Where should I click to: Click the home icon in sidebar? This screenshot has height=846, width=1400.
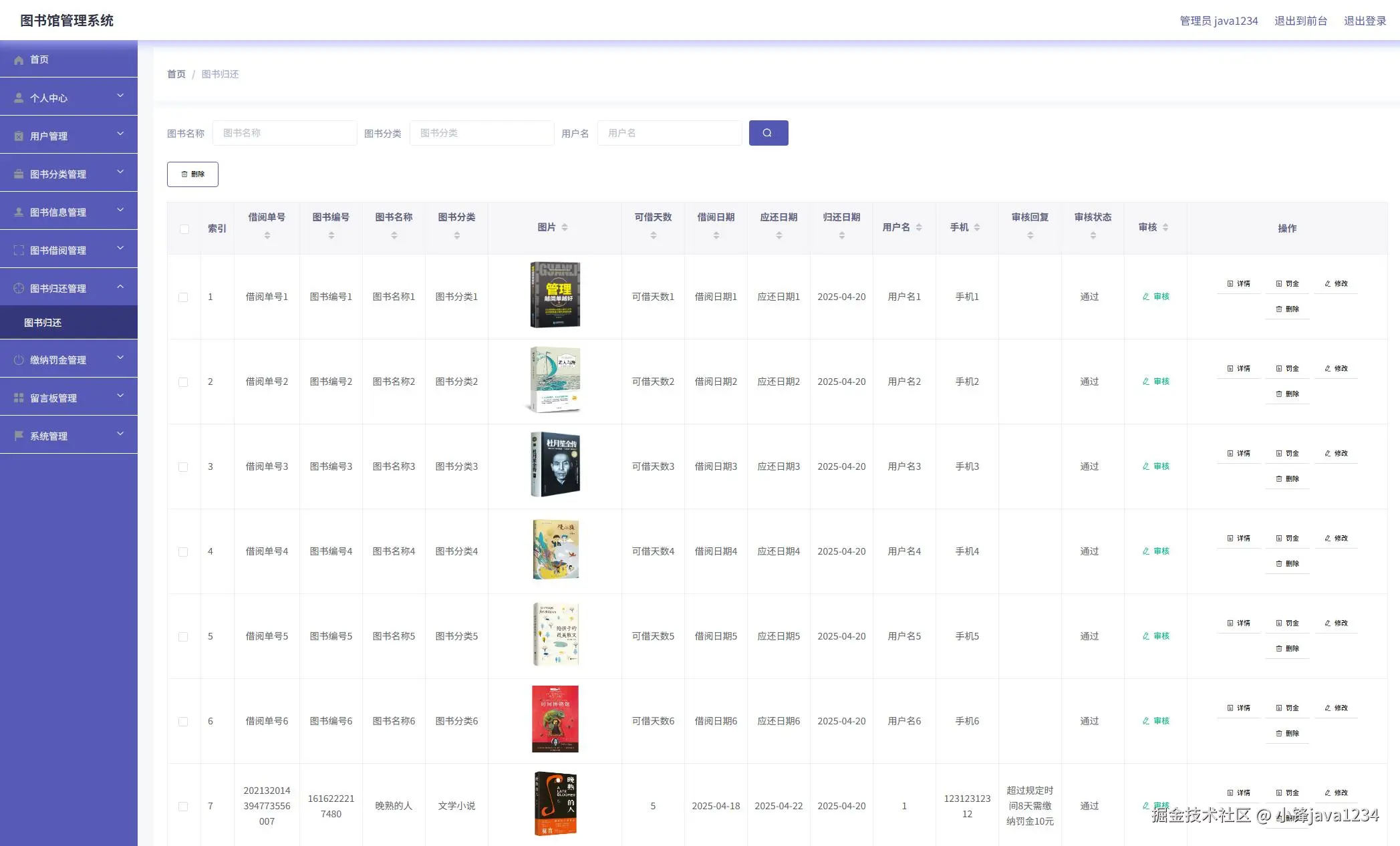click(x=19, y=59)
